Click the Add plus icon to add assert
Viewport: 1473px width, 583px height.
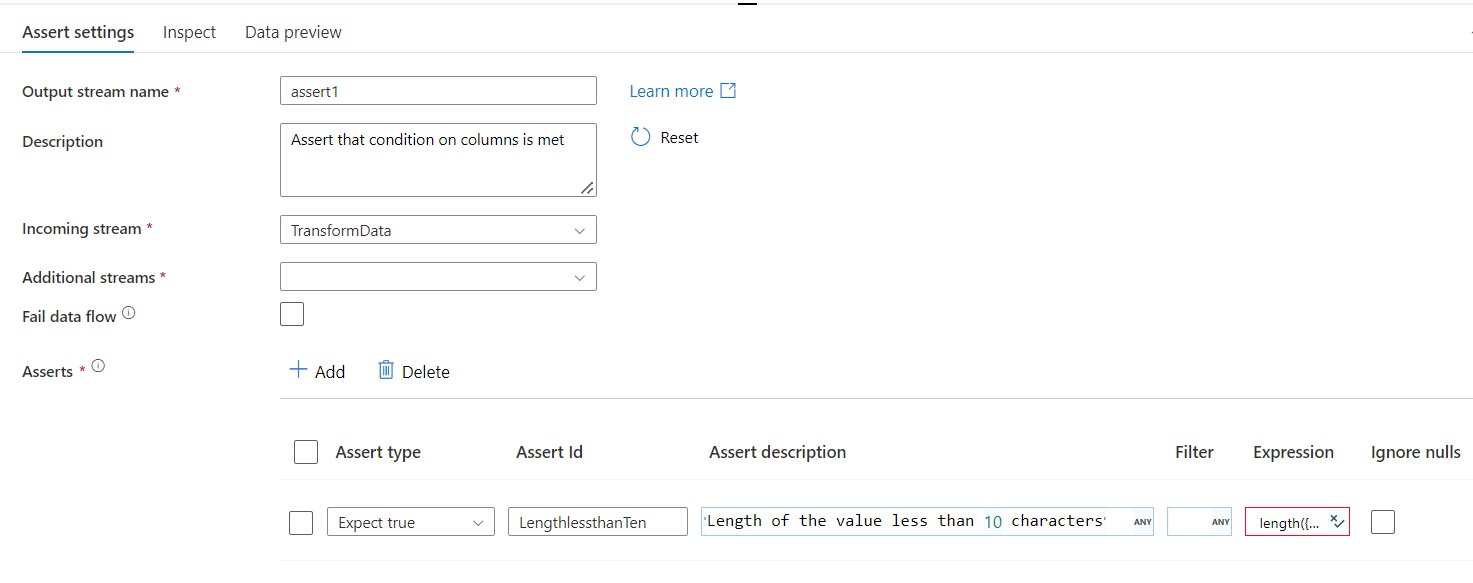(x=298, y=370)
